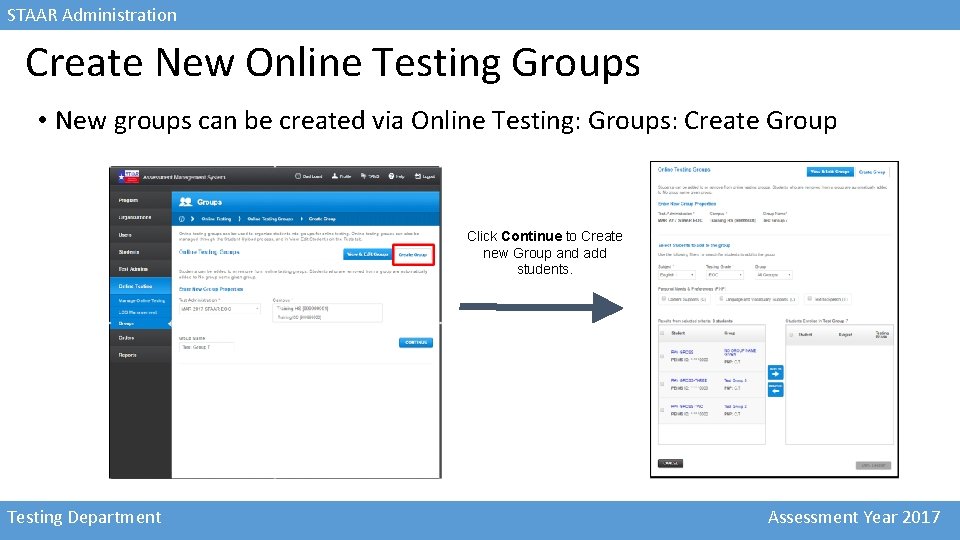The height and width of the screenshot is (540, 960).
Task: Check the Text-to-Speech checkbox
Action: pyautogui.click(x=809, y=299)
